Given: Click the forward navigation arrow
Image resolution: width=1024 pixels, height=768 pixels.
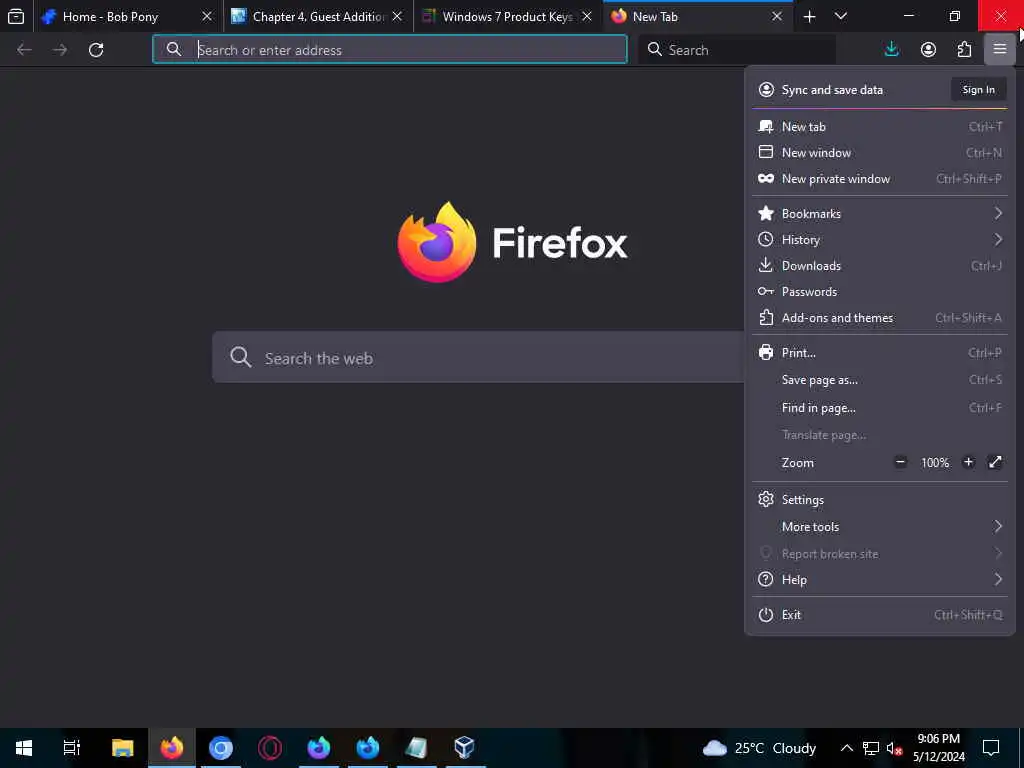Looking at the screenshot, I should [60, 50].
